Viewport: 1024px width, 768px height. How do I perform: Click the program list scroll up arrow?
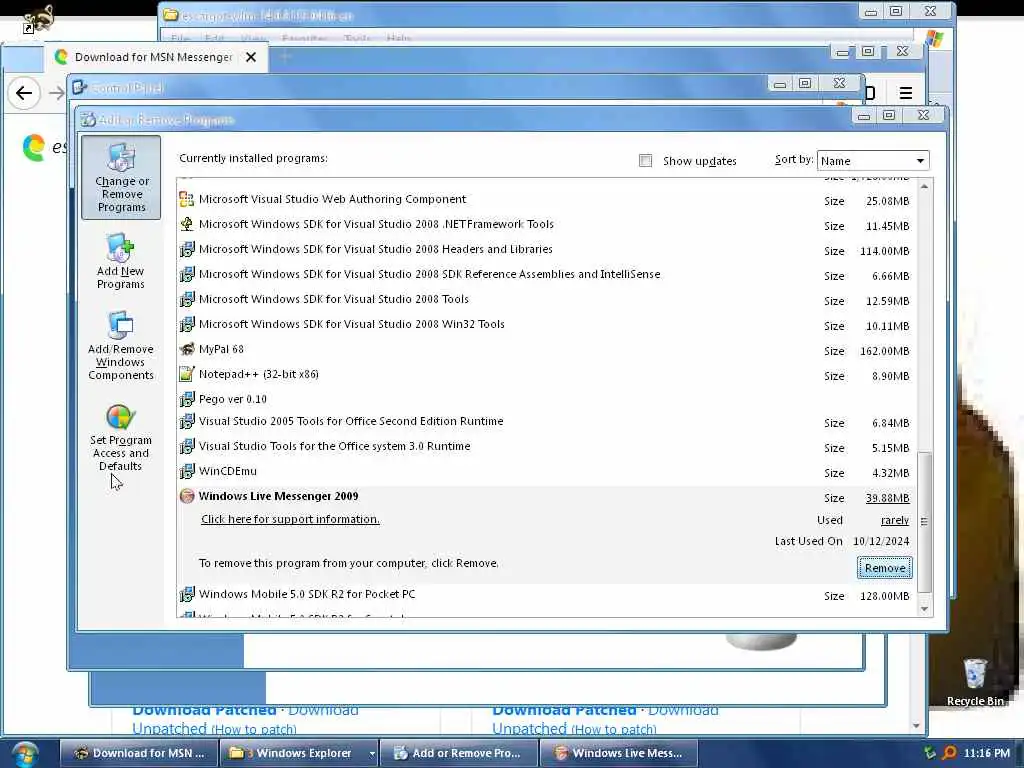tap(924, 187)
